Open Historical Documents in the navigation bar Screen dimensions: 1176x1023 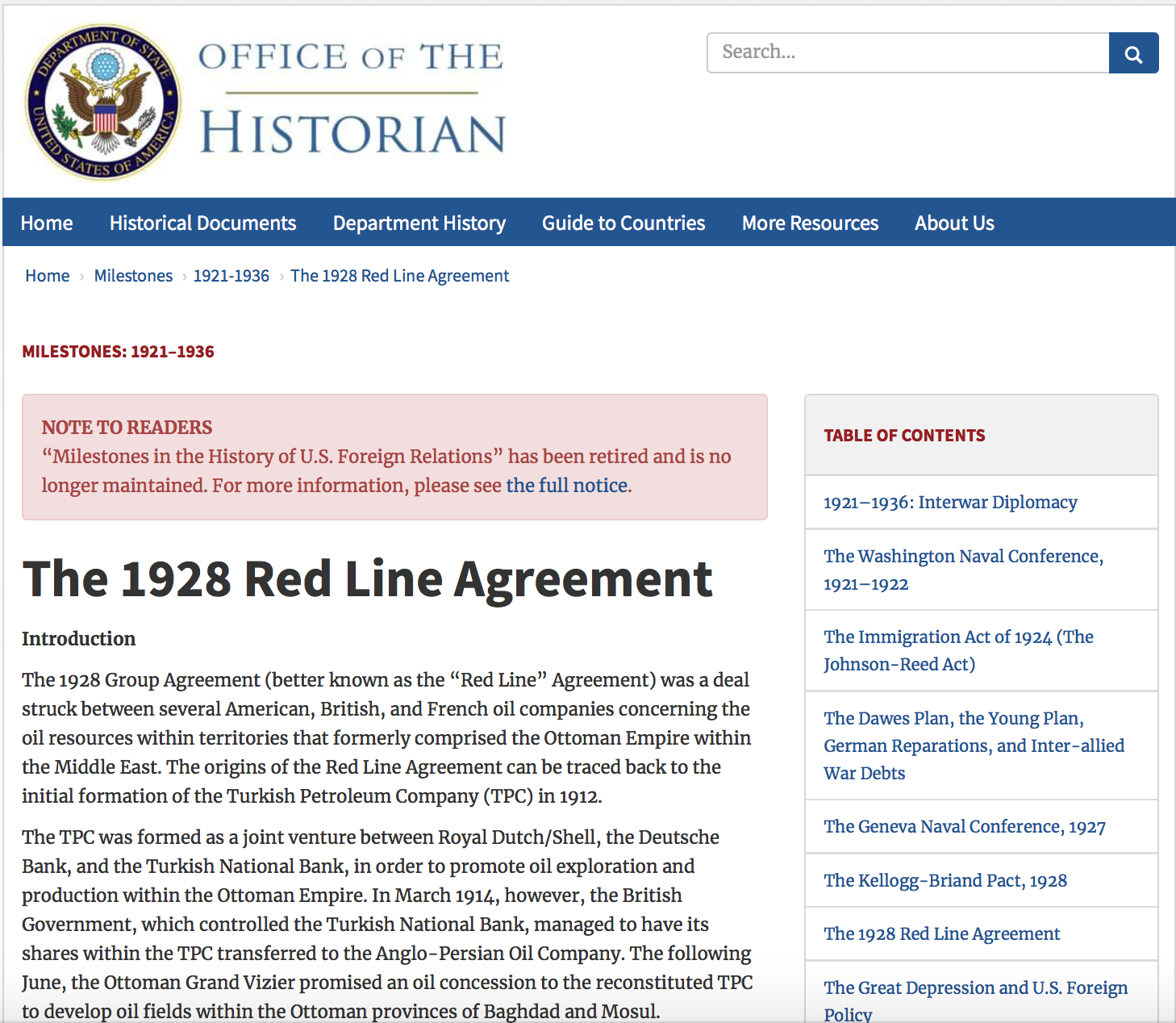[203, 223]
